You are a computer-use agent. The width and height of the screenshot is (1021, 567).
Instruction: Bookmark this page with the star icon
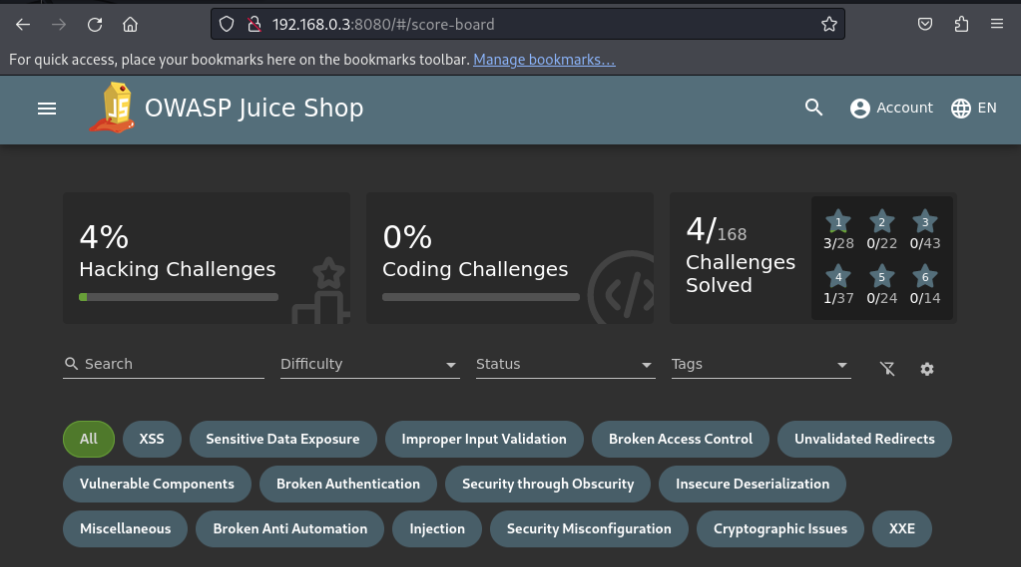(829, 25)
